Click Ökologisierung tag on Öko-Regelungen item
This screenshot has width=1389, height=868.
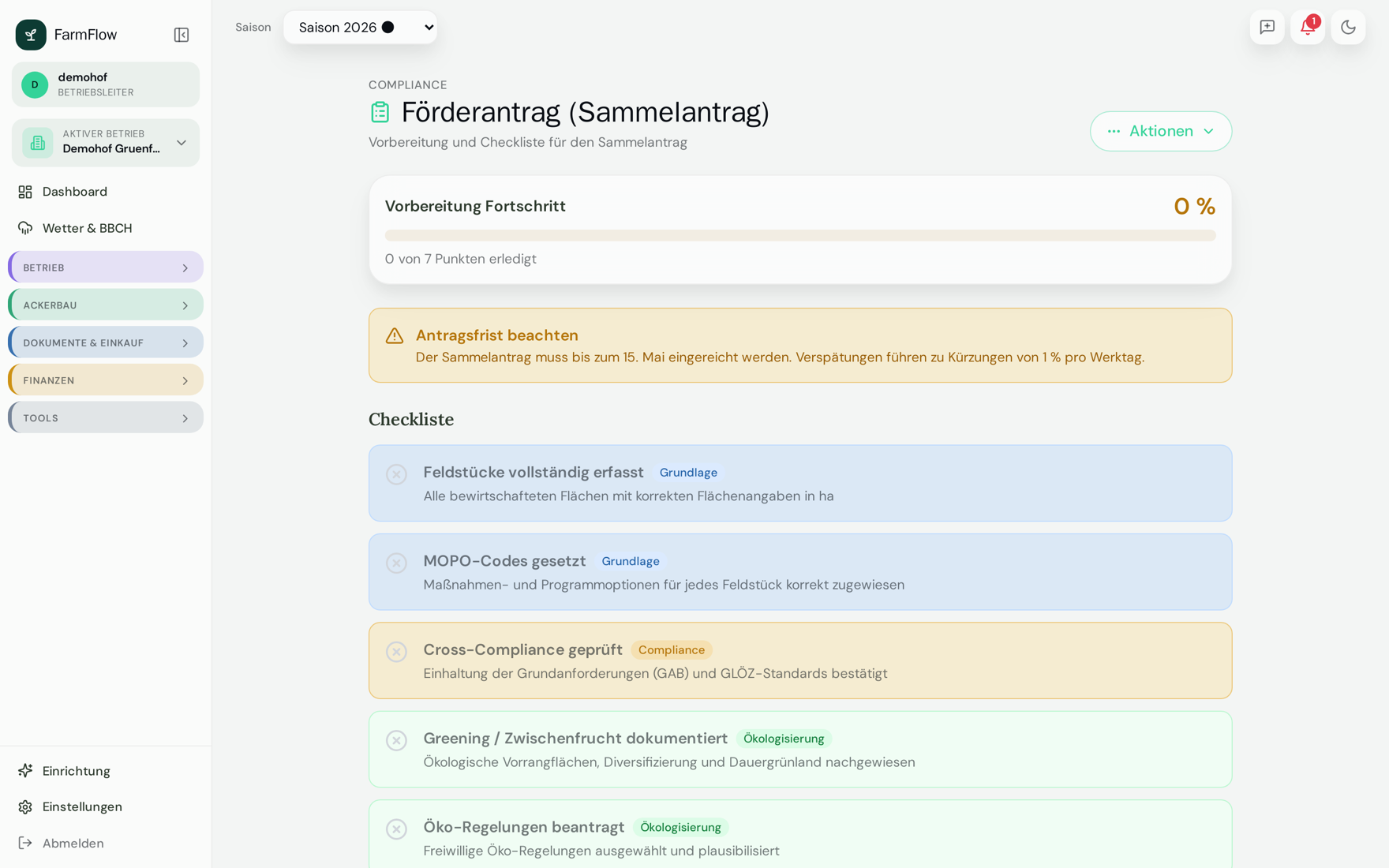(680, 827)
